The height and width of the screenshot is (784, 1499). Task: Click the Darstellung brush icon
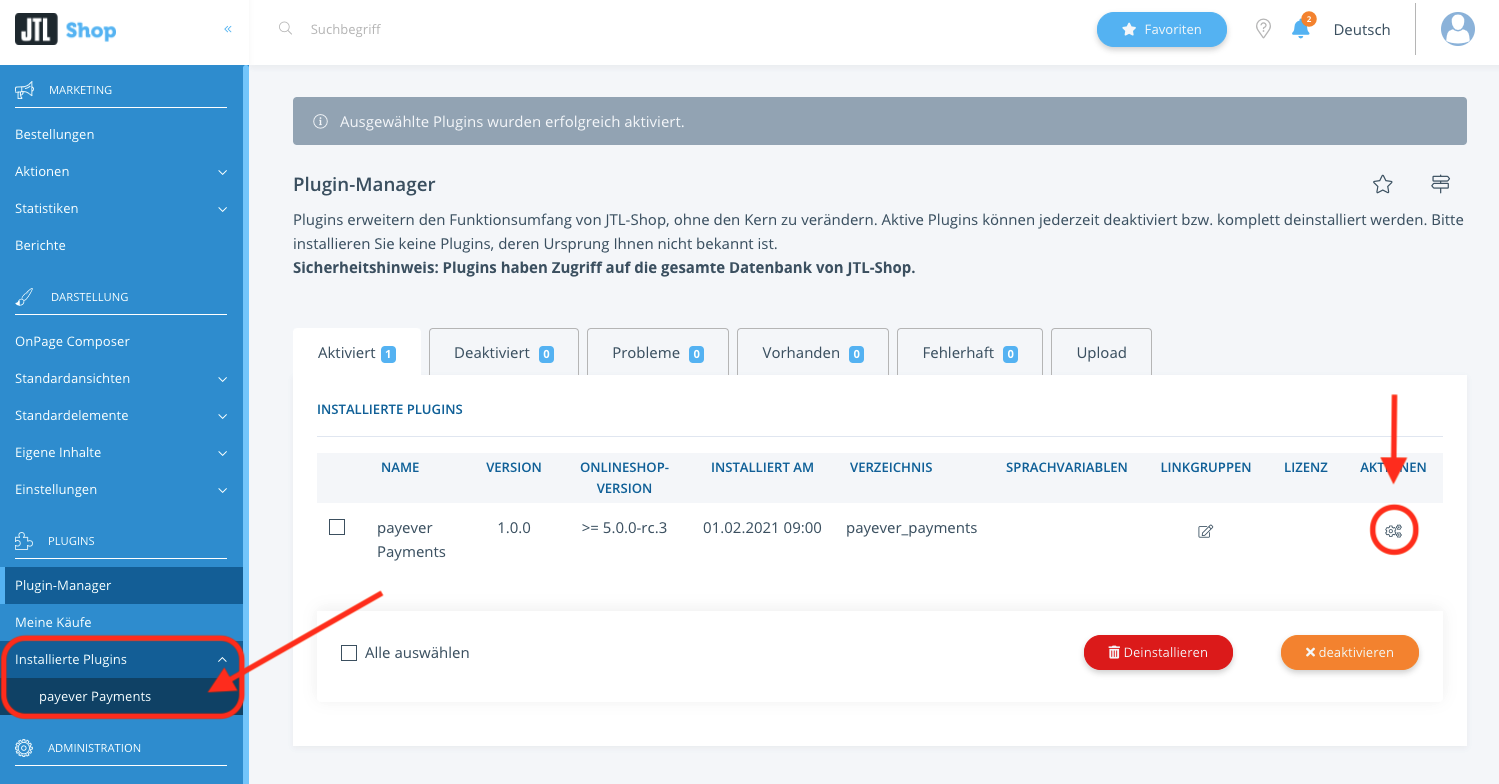coord(25,297)
